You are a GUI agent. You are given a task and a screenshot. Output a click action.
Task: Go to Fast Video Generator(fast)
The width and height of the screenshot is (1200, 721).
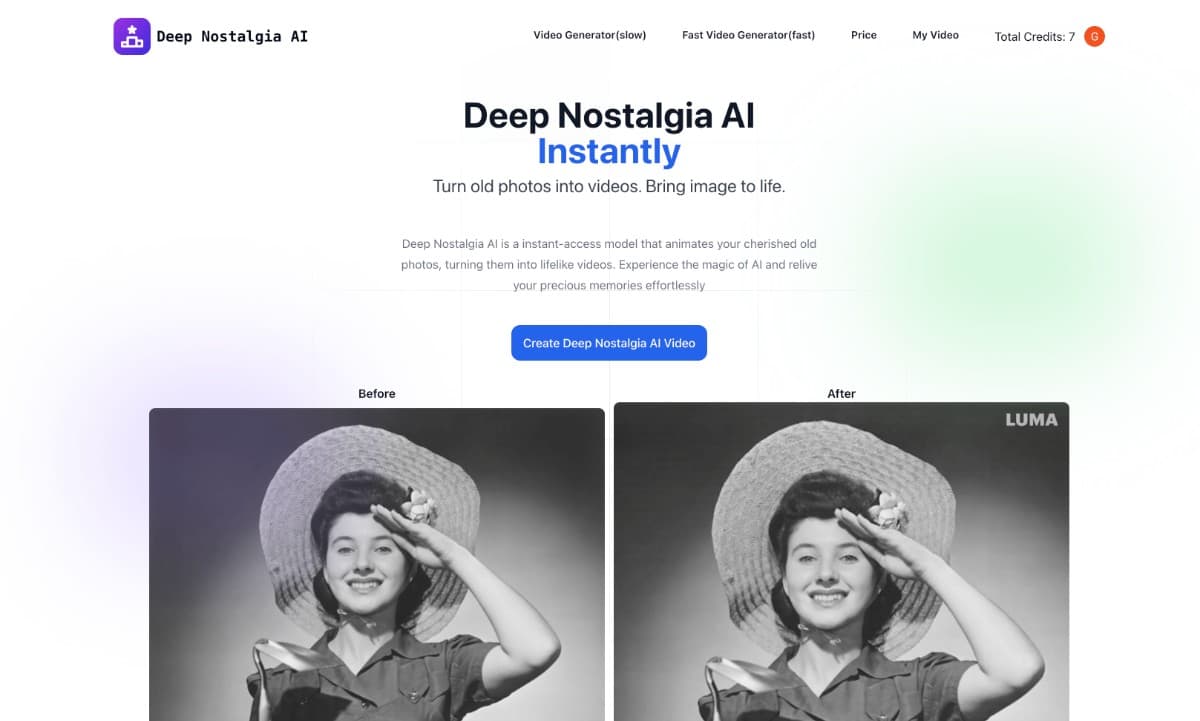tap(748, 35)
